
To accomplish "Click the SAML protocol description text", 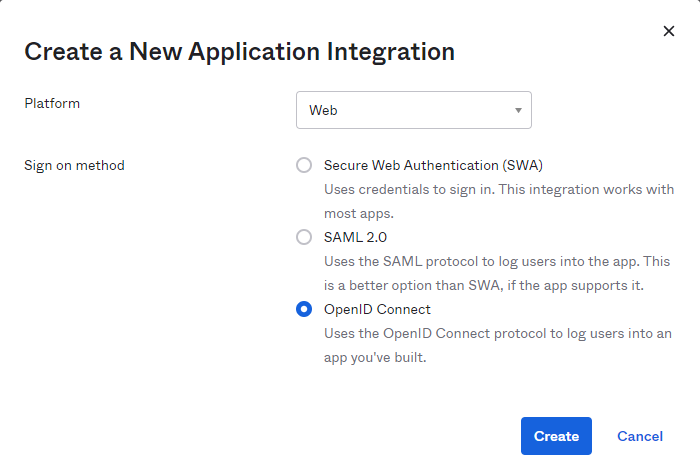I will 497,273.
